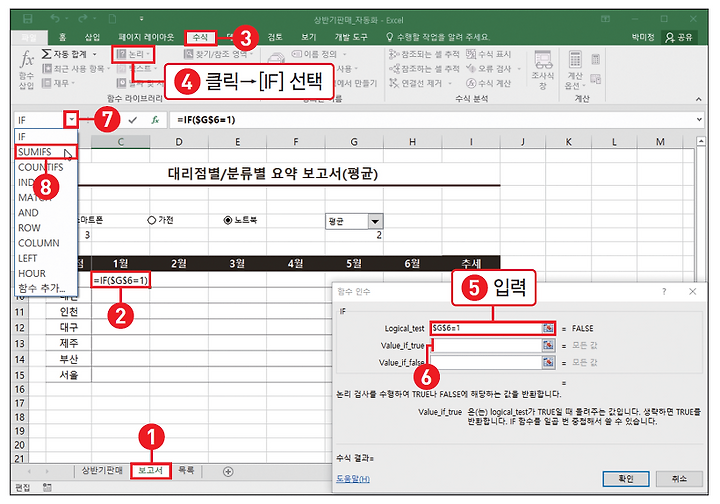This screenshot has width=720, height=504.
Task: Click the 확인 (OK) button
Action: point(626,479)
